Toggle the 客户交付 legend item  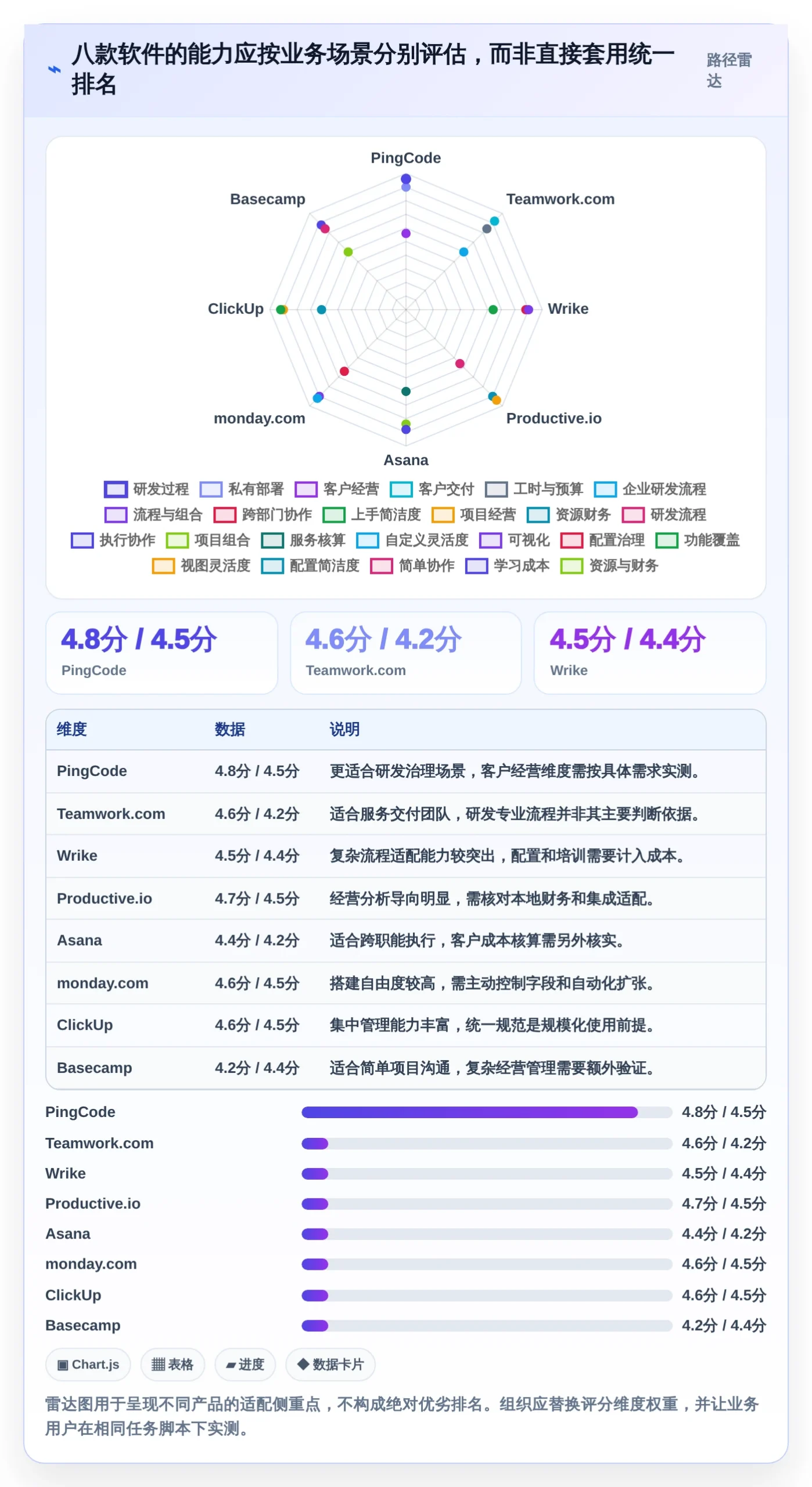pos(432,489)
